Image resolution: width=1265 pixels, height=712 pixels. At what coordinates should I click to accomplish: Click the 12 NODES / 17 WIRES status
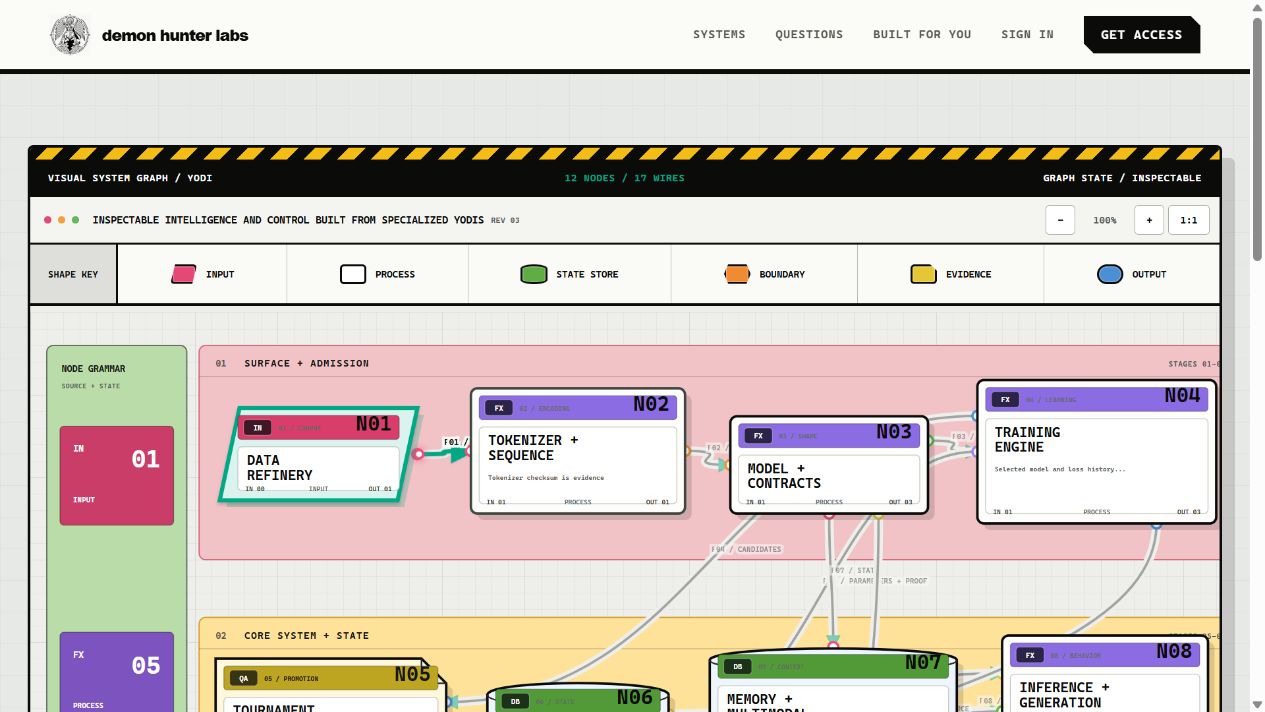pyautogui.click(x=625, y=178)
